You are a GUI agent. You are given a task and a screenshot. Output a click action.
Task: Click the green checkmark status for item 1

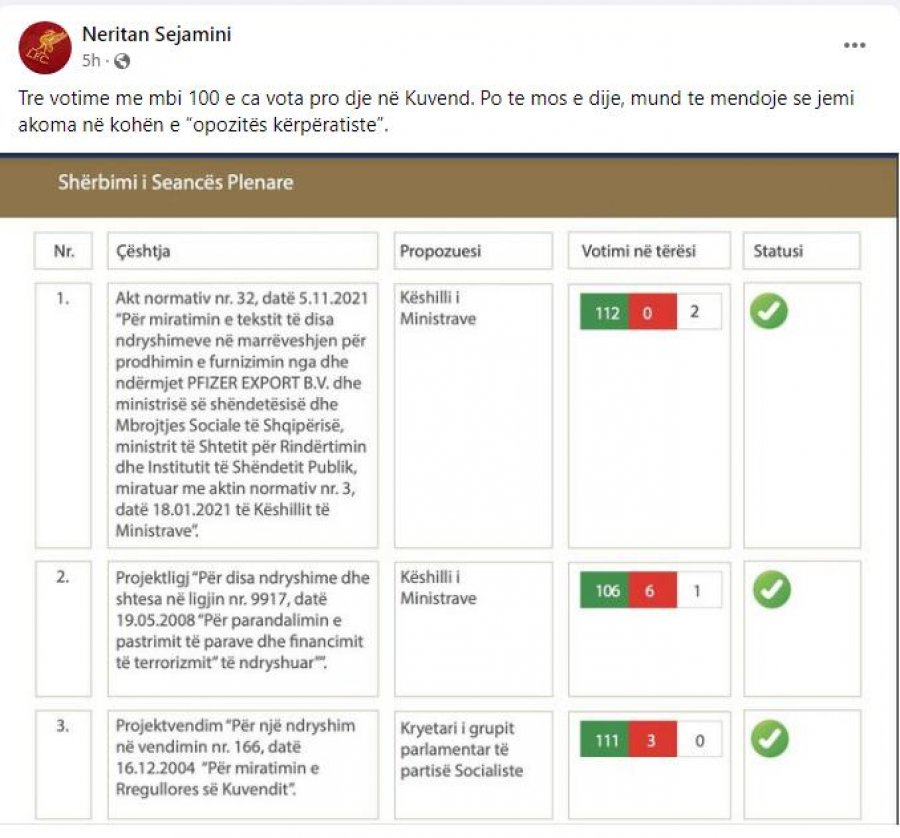(x=769, y=311)
